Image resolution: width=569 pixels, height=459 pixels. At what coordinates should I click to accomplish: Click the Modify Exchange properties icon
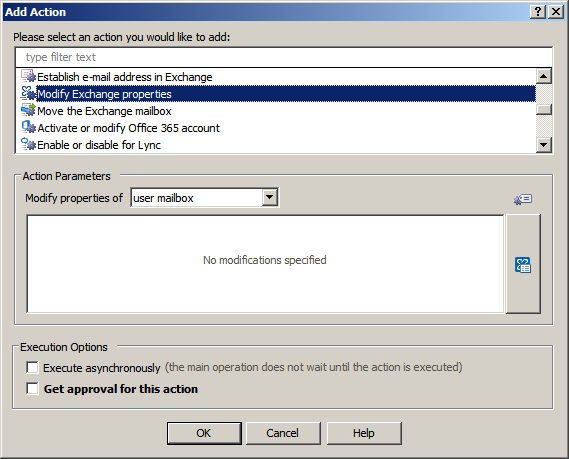click(x=28, y=94)
